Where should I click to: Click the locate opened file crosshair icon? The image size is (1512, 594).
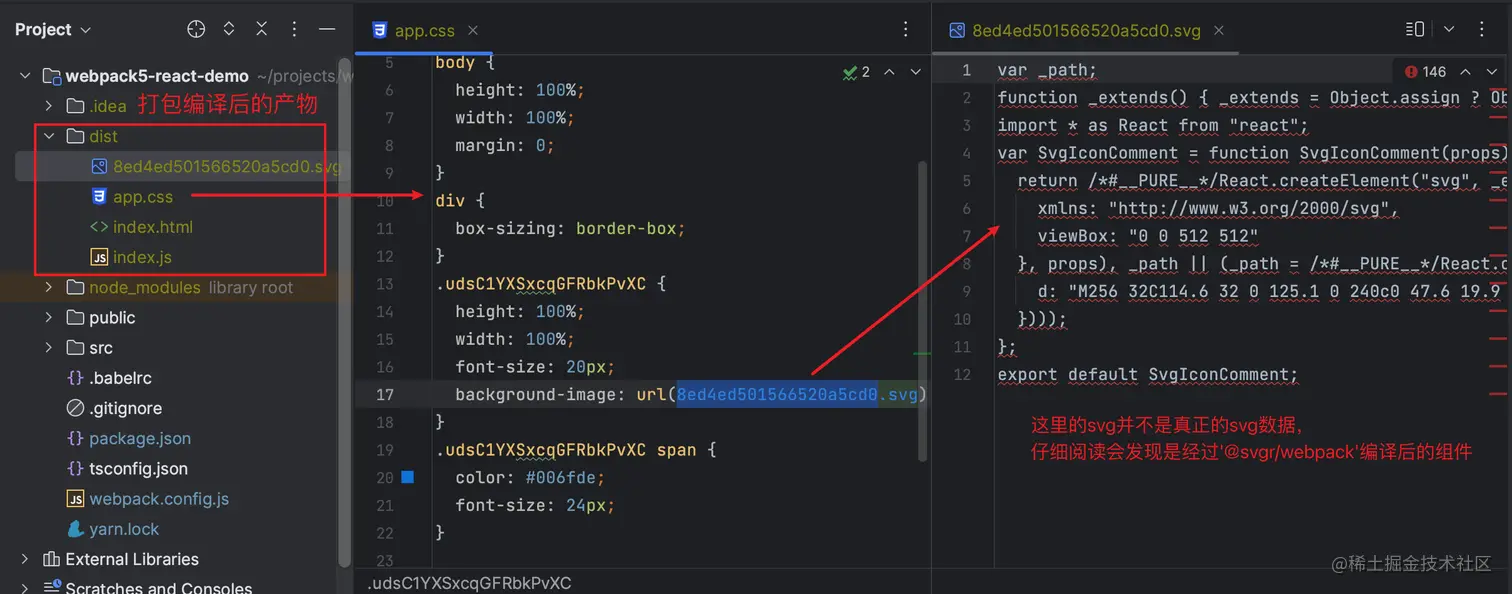click(196, 29)
